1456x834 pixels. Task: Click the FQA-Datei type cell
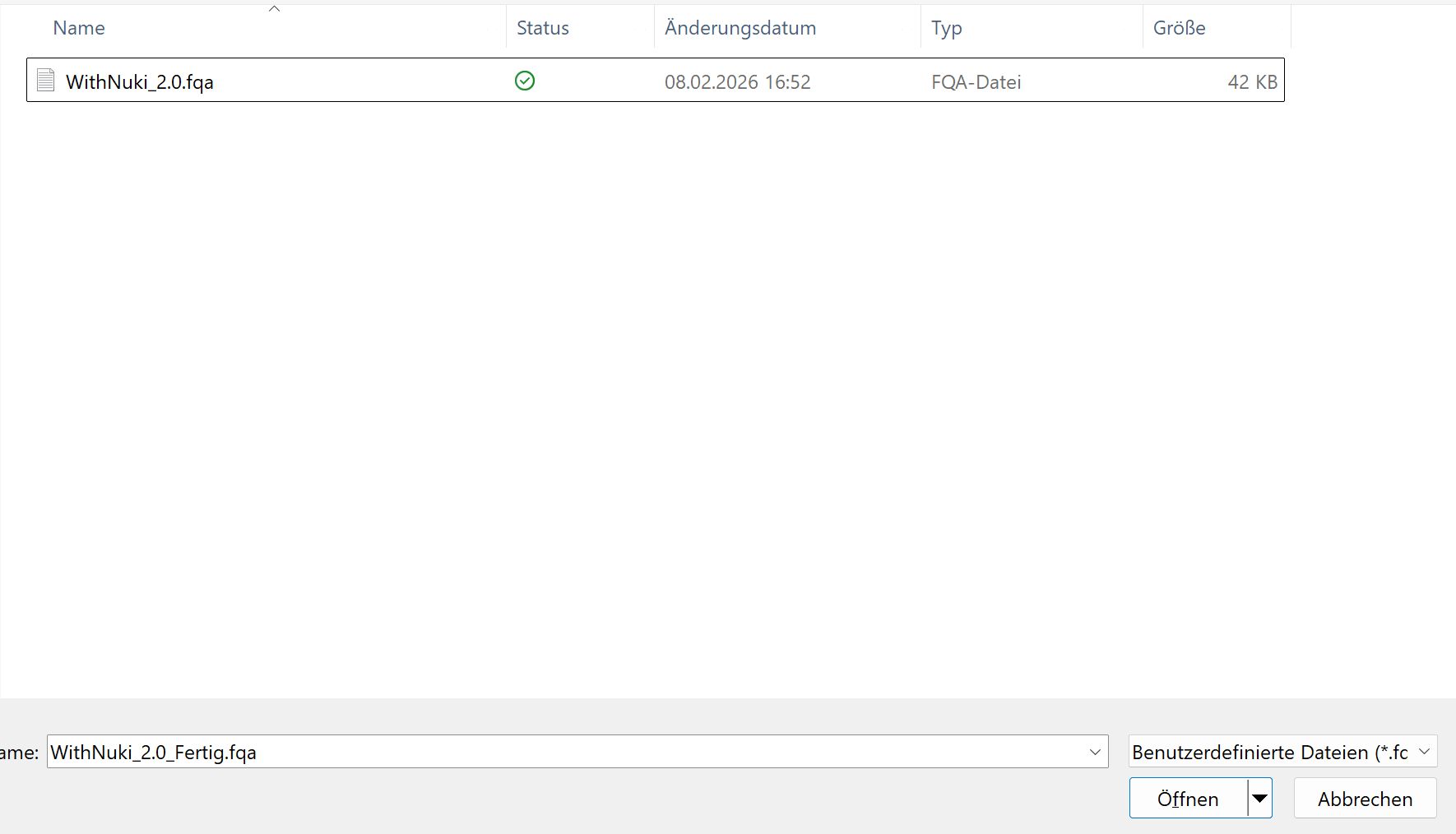(976, 81)
